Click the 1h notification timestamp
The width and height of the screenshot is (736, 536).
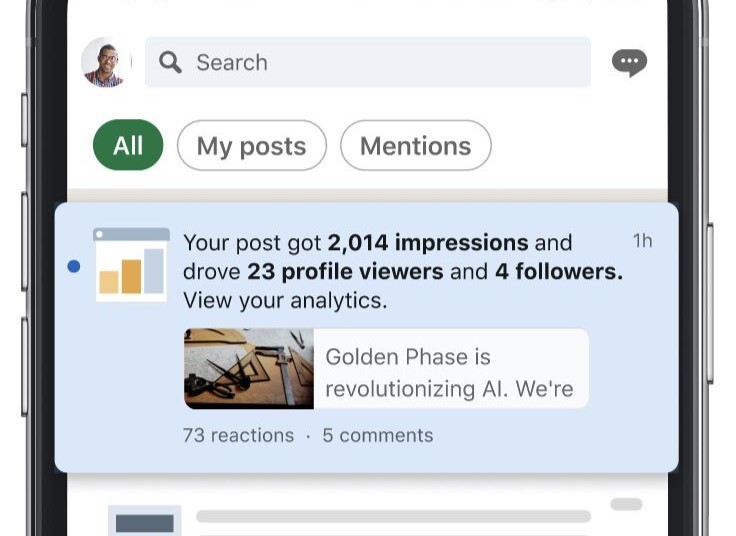point(642,241)
